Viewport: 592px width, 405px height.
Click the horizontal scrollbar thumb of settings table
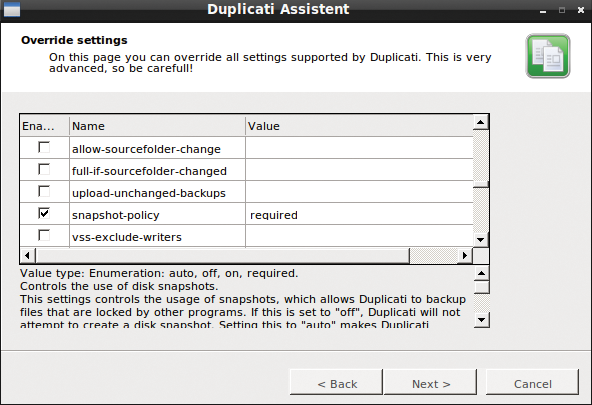pyautogui.click(x=223, y=256)
